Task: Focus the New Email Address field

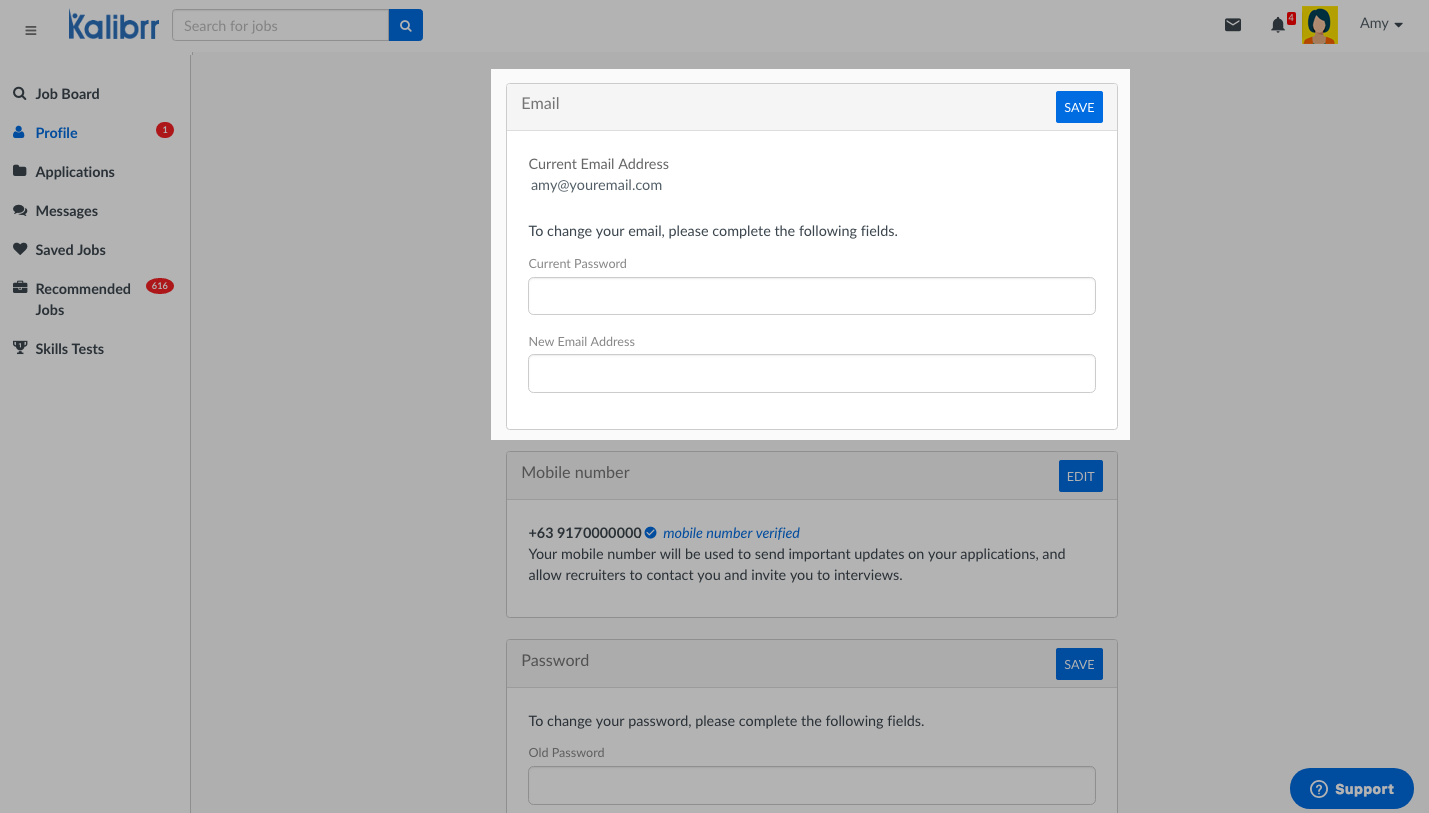Action: [811, 374]
